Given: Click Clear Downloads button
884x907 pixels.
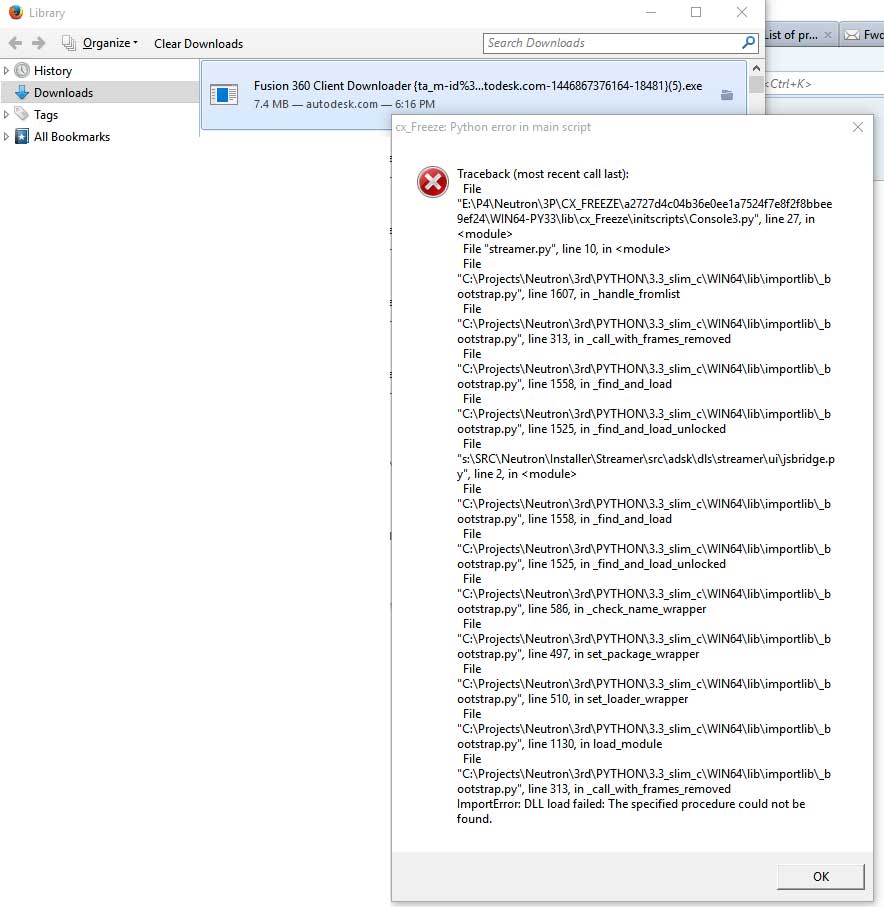Looking at the screenshot, I should [x=198, y=43].
